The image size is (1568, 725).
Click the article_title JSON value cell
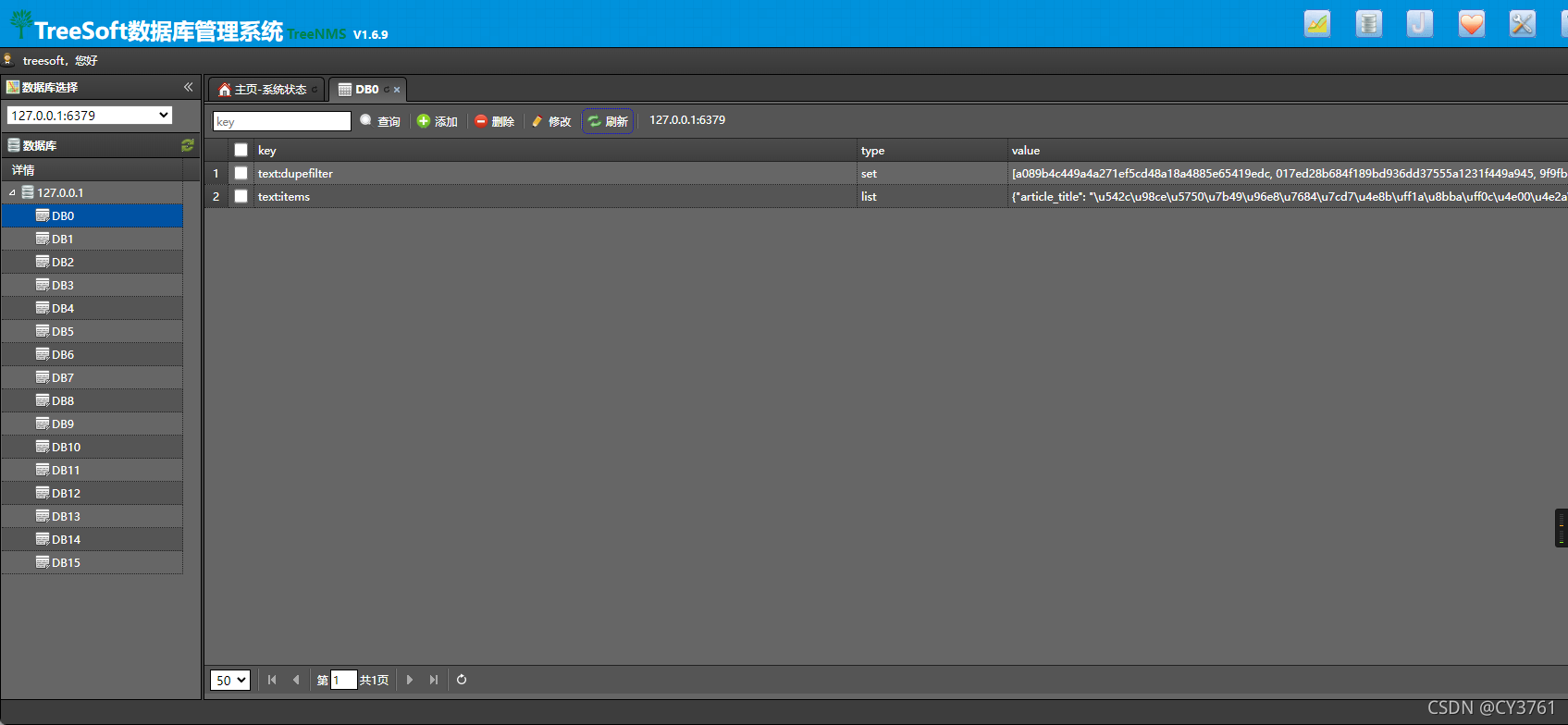point(1288,196)
